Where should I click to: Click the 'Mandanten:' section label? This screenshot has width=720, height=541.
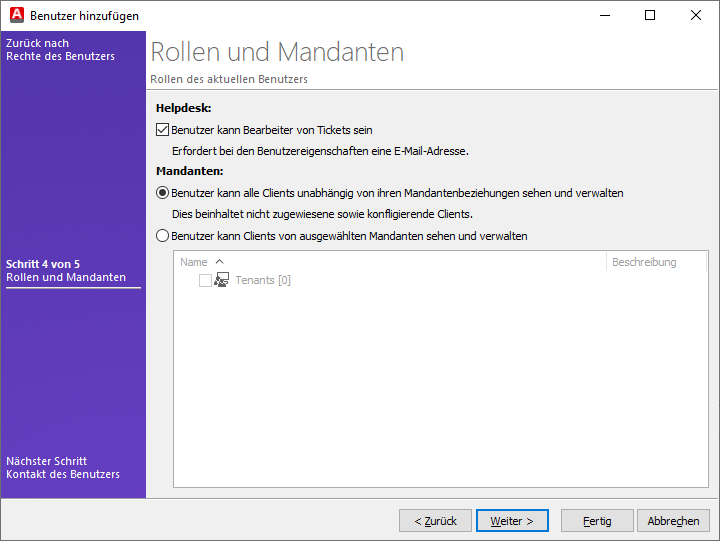[x=190, y=171]
